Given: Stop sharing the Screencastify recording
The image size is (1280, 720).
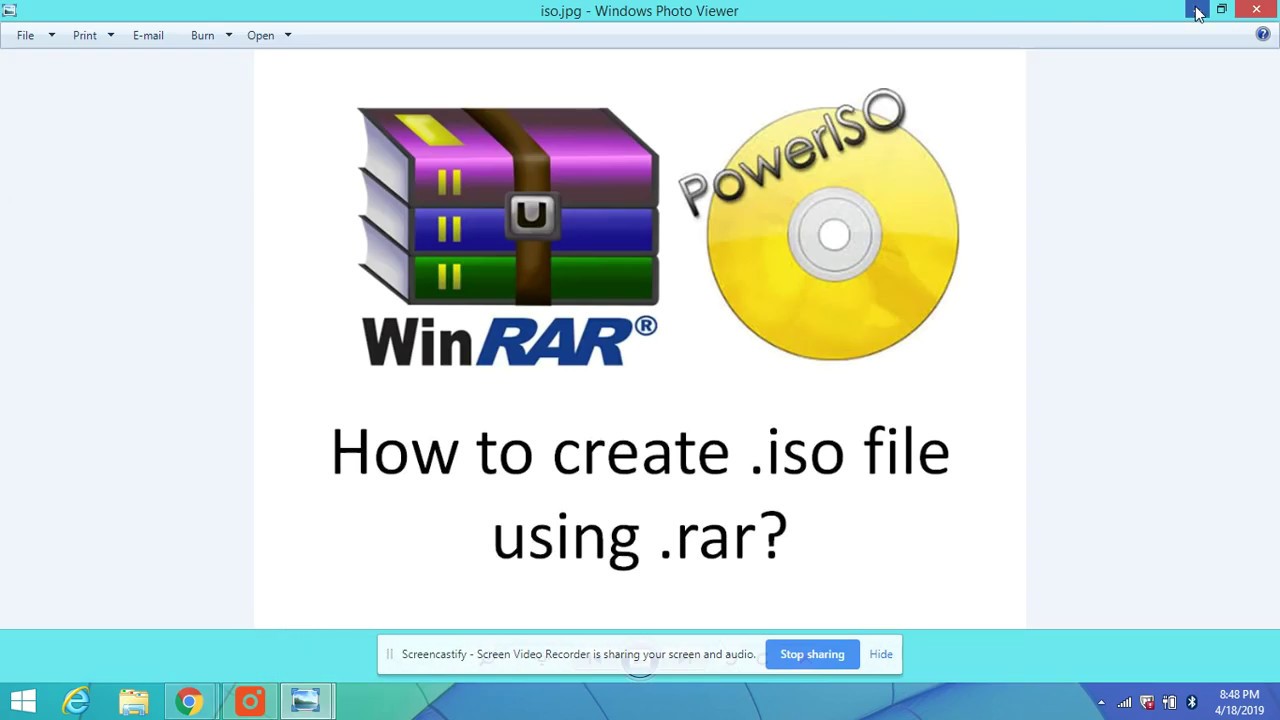Looking at the screenshot, I should [x=812, y=654].
